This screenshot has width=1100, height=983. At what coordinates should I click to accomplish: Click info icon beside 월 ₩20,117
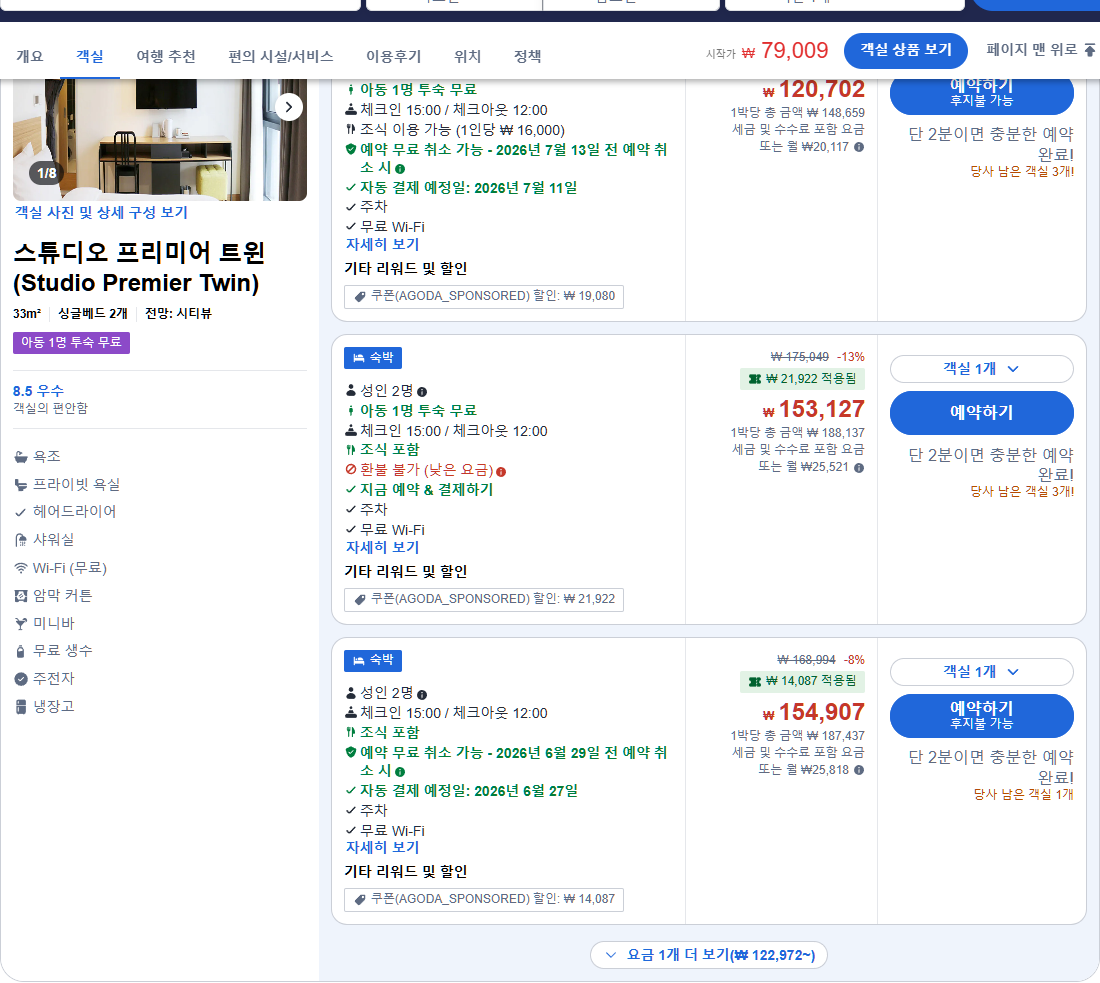(859, 147)
